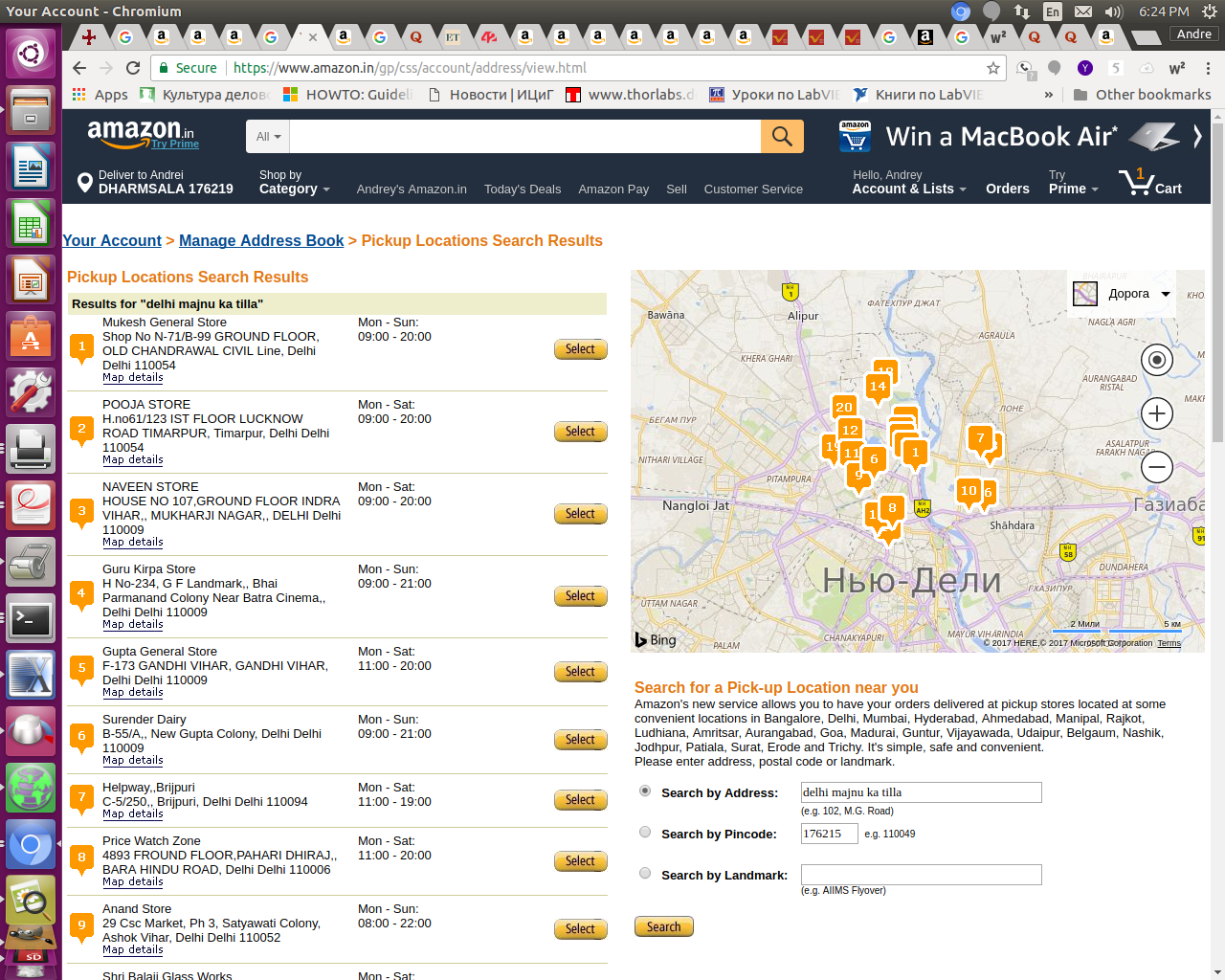The width and height of the screenshot is (1225, 980).
Task: Open the All search category dropdown
Action: [268, 137]
